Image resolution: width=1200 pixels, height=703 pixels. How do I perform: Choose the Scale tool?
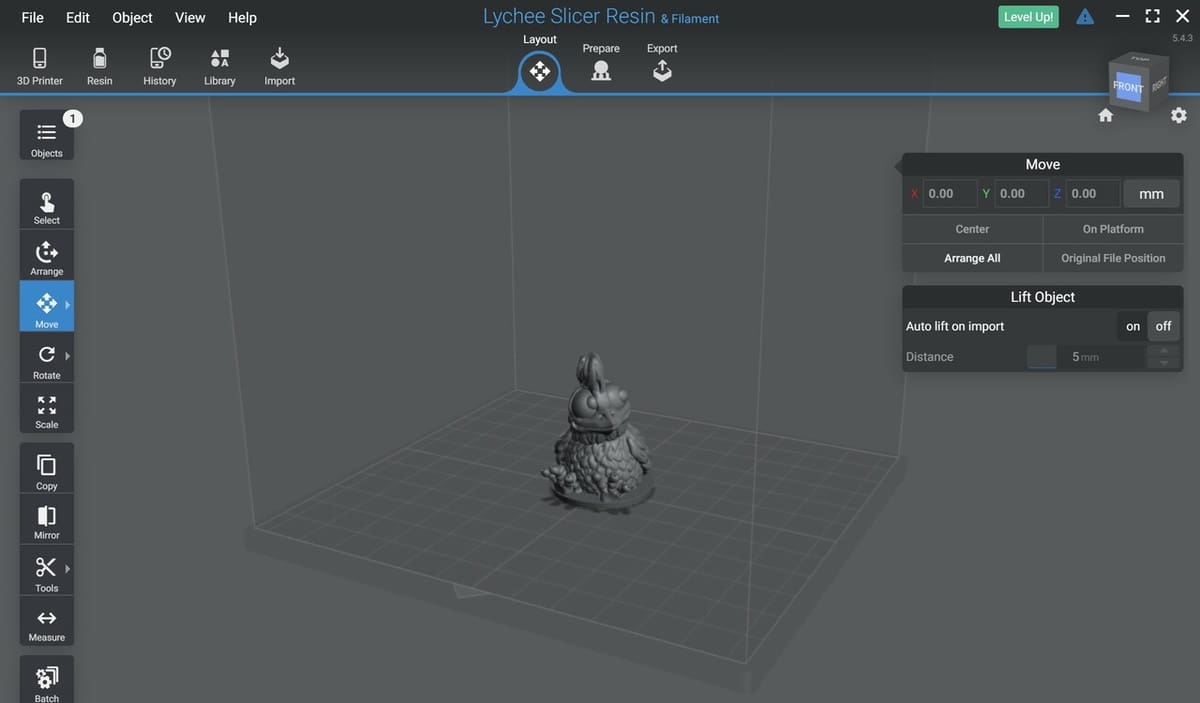coord(47,408)
